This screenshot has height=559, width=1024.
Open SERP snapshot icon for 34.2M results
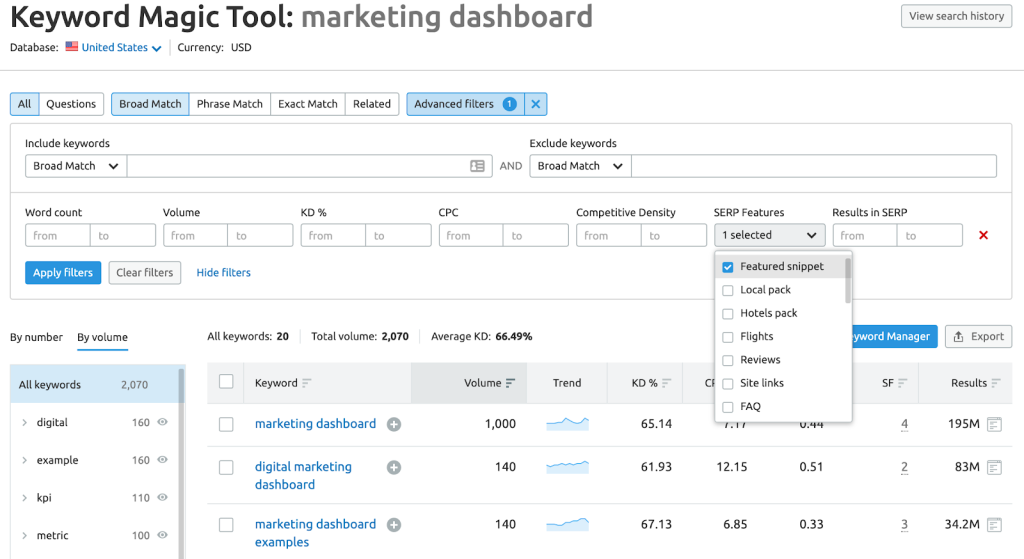pos(994,525)
